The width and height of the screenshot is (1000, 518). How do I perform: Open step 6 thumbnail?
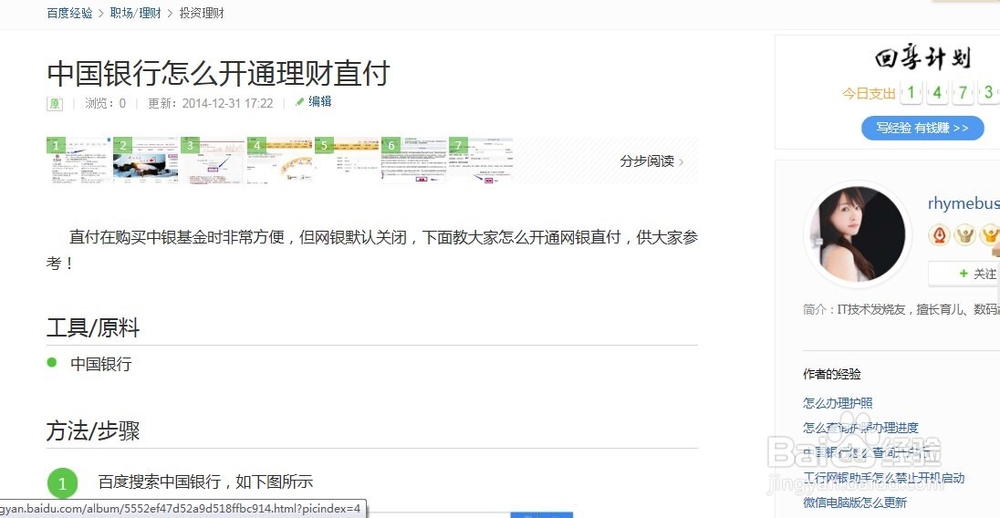414,160
